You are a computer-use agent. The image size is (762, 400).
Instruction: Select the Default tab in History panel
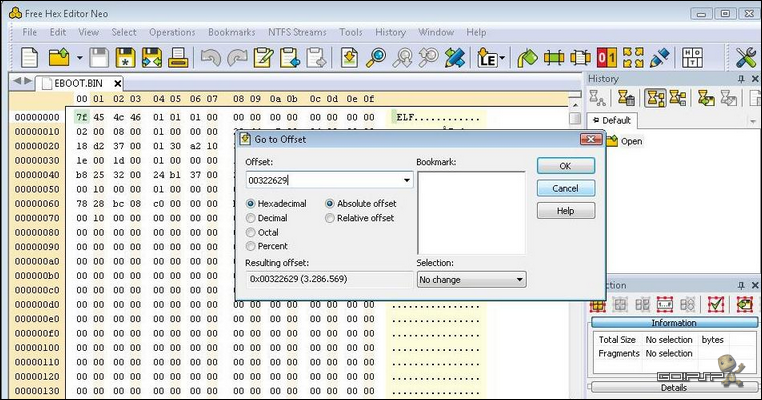tap(612, 120)
